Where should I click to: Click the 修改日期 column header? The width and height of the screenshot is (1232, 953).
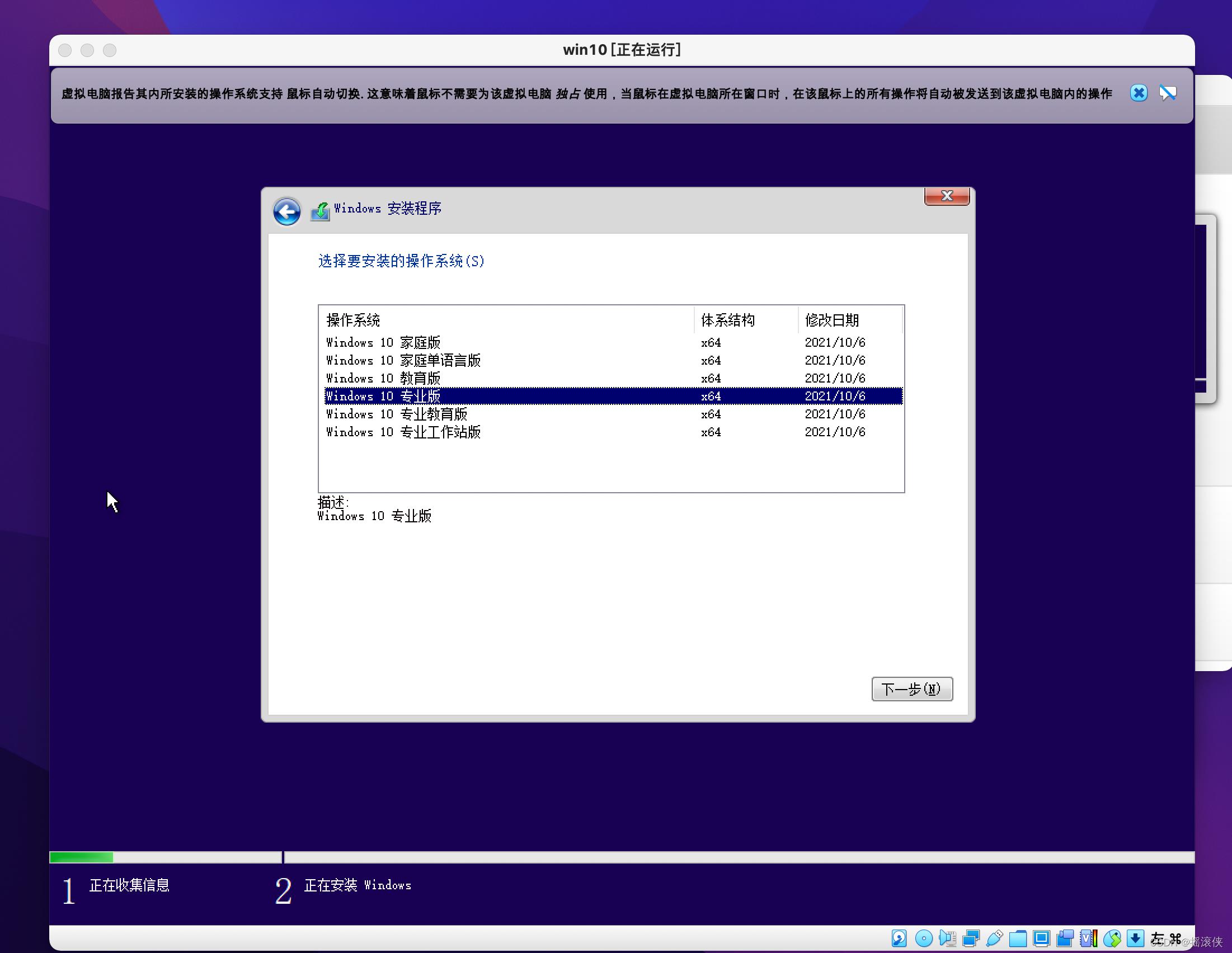850,320
